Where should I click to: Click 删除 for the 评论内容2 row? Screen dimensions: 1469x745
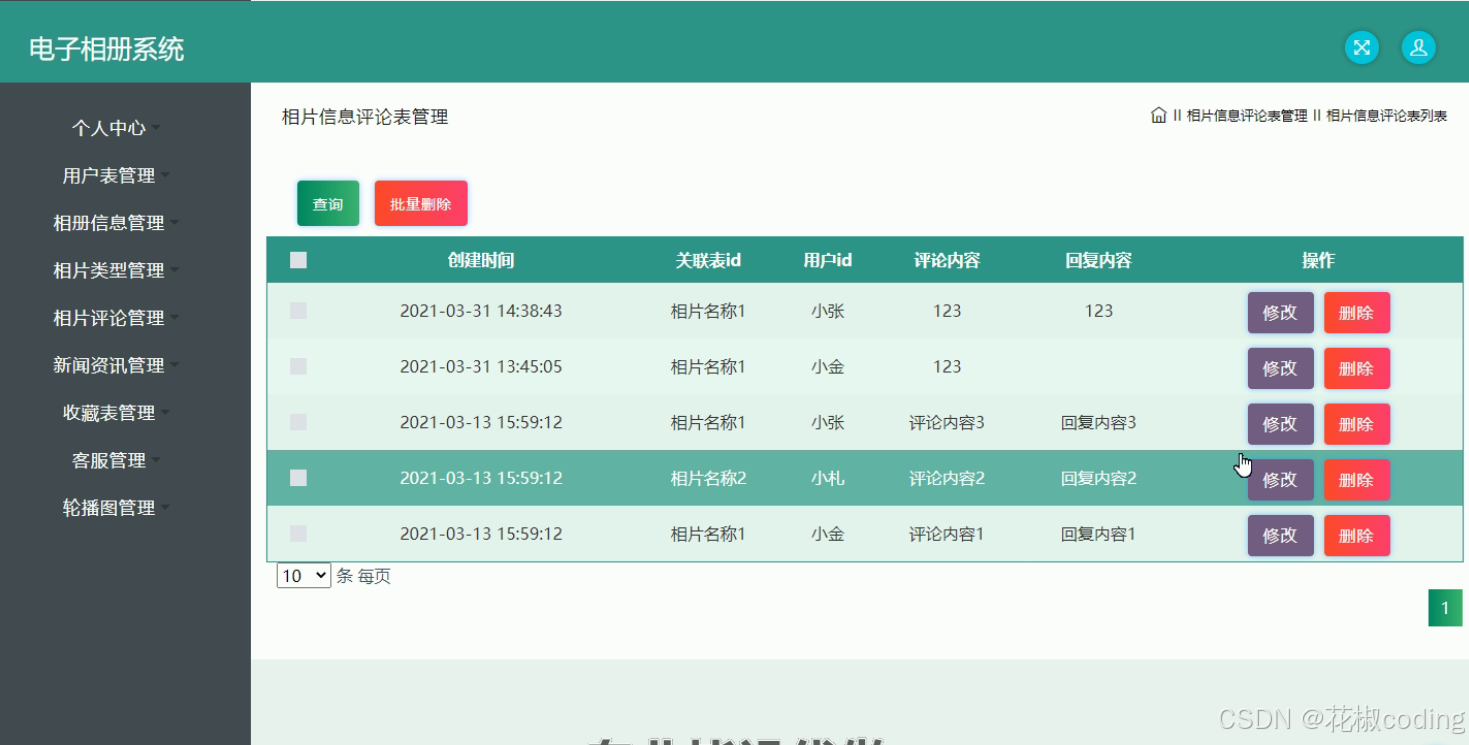1356,480
